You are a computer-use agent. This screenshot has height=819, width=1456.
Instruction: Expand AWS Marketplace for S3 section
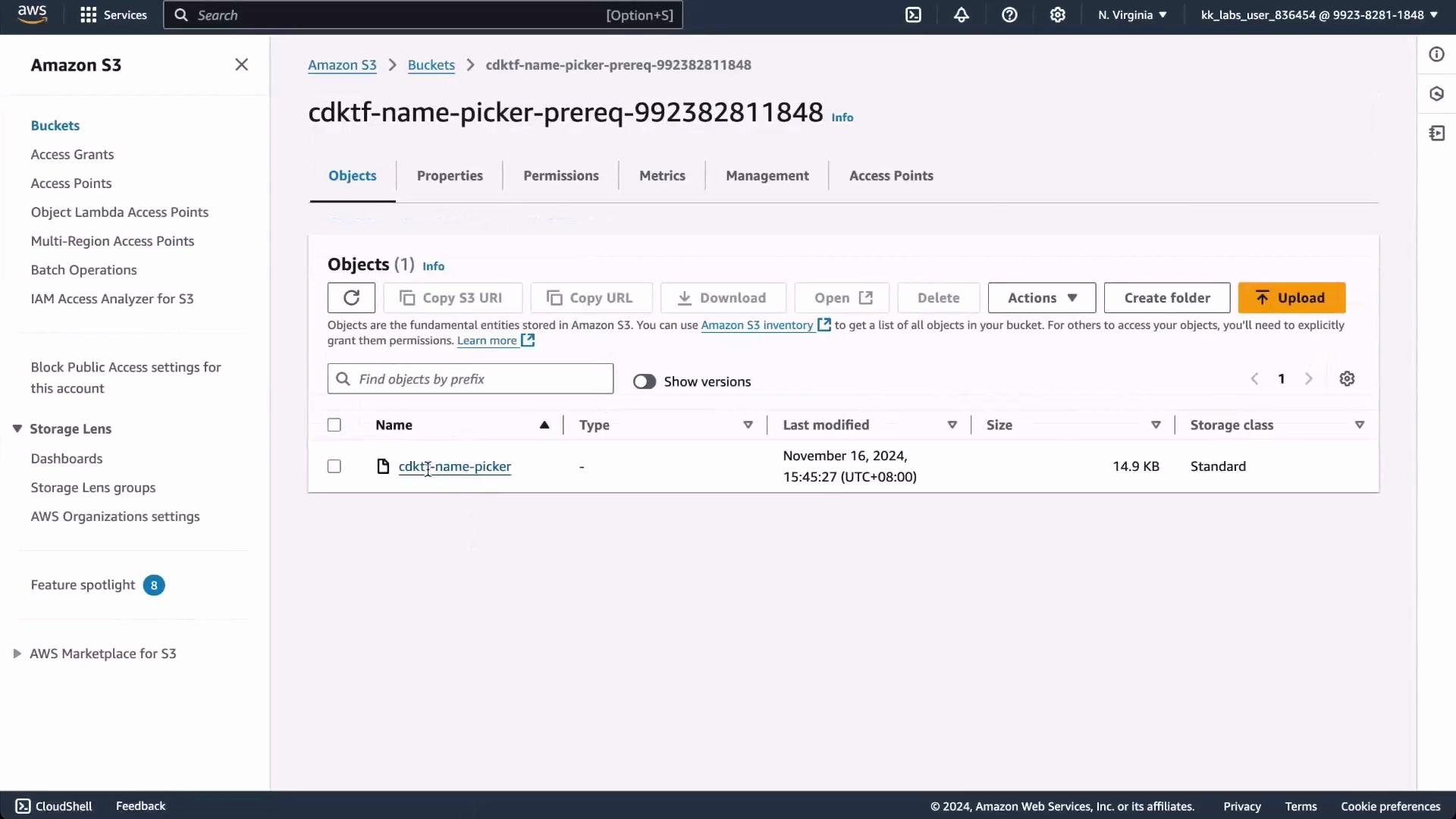17,654
